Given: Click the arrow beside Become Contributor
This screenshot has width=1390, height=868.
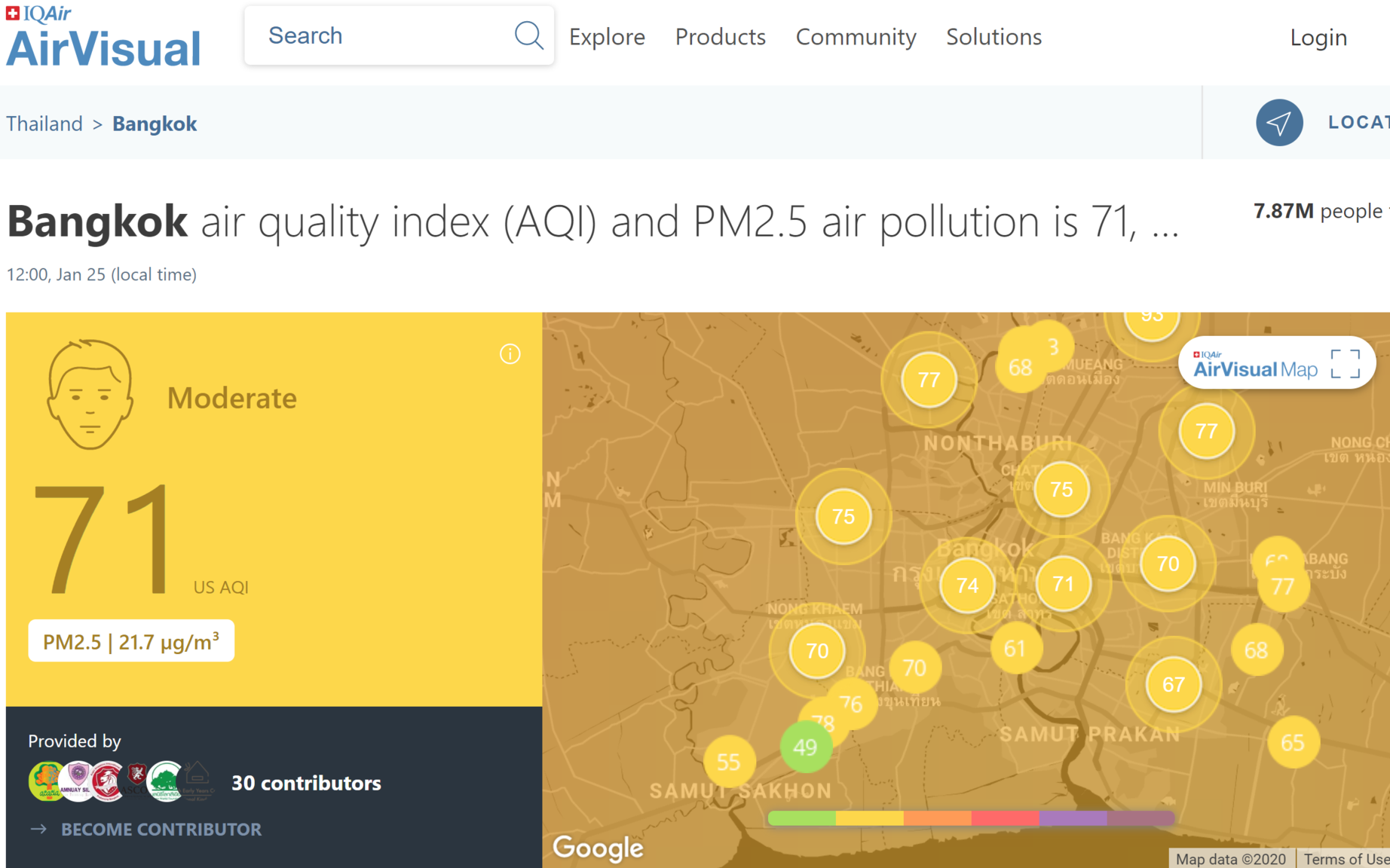Looking at the screenshot, I should [38, 829].
